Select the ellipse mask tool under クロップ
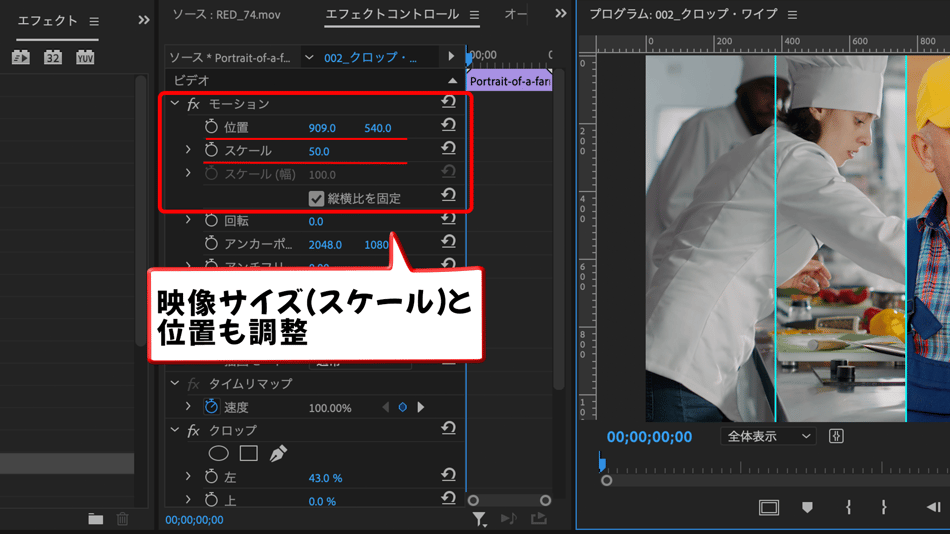 (218, 453)
